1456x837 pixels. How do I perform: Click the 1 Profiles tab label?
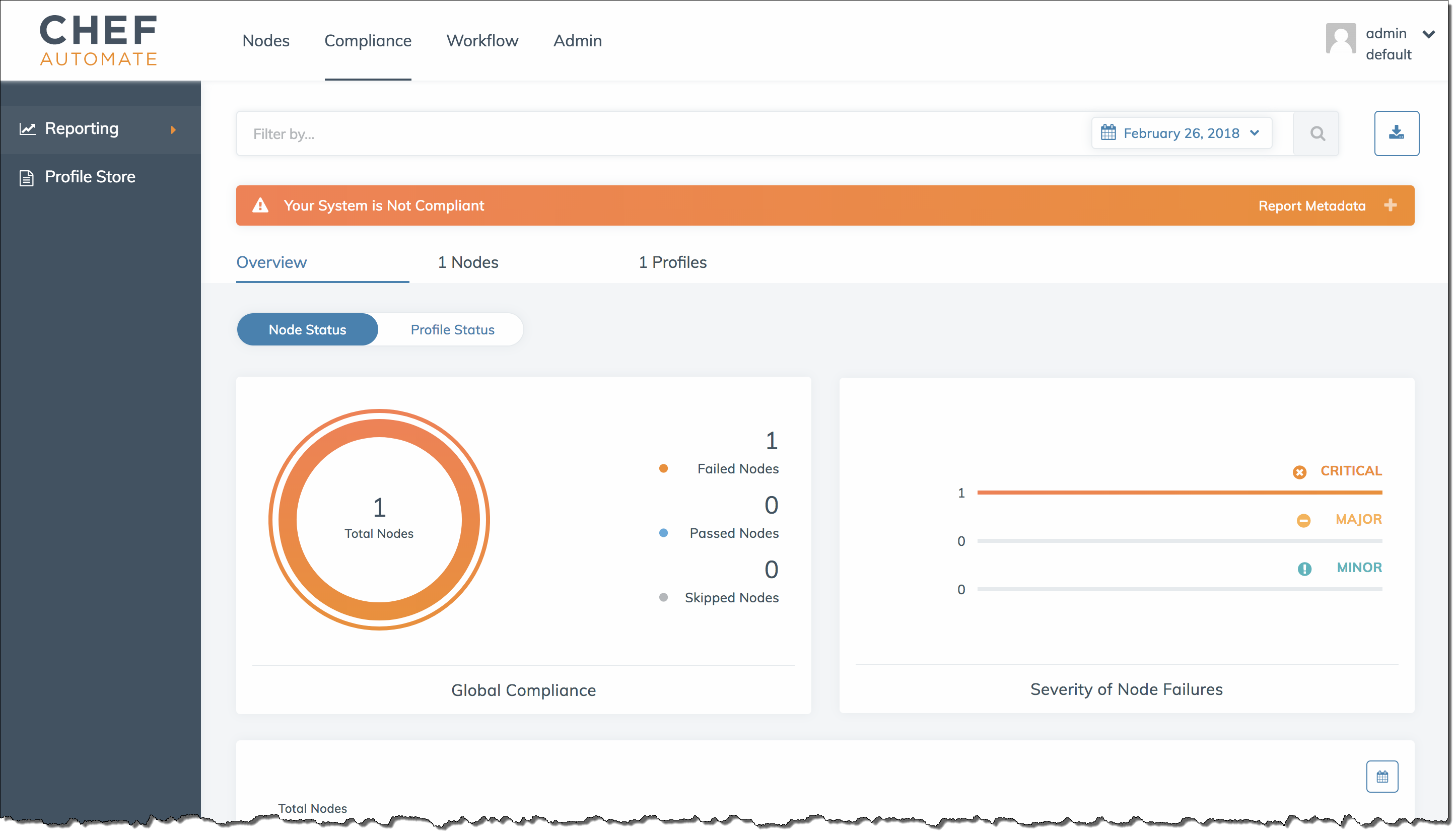[673, 262]
